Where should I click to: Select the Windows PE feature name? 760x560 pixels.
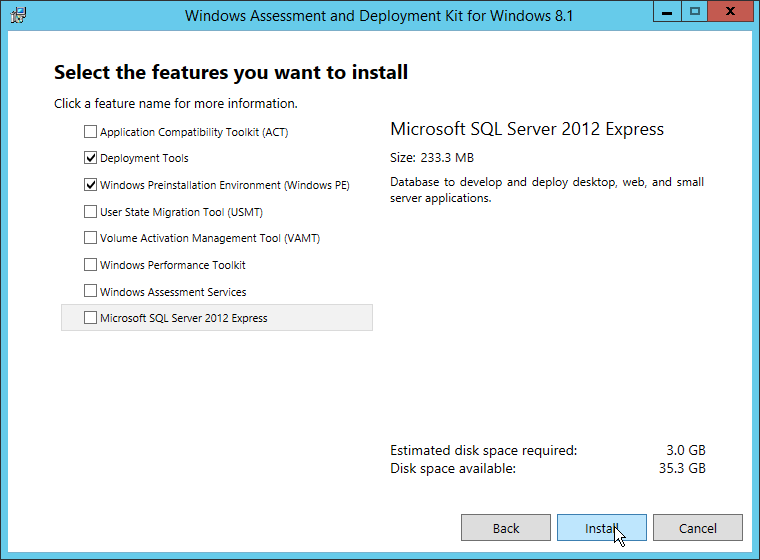[224, 185]
